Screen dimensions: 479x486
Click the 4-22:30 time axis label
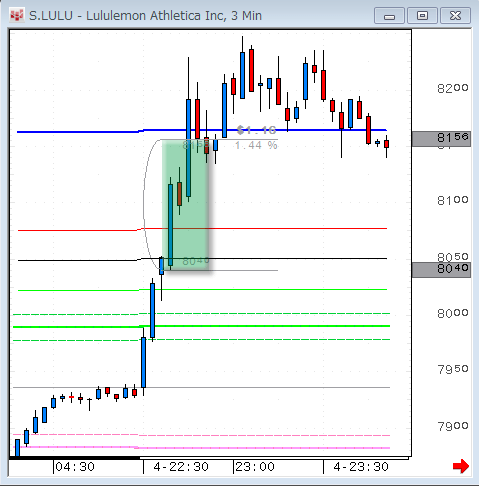(x=181, y=467)
